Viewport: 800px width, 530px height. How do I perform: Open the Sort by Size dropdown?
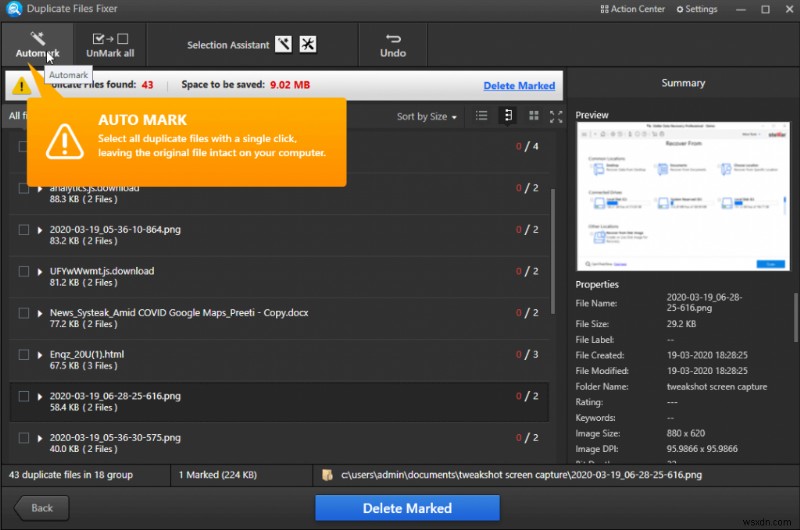coord(427,116)
